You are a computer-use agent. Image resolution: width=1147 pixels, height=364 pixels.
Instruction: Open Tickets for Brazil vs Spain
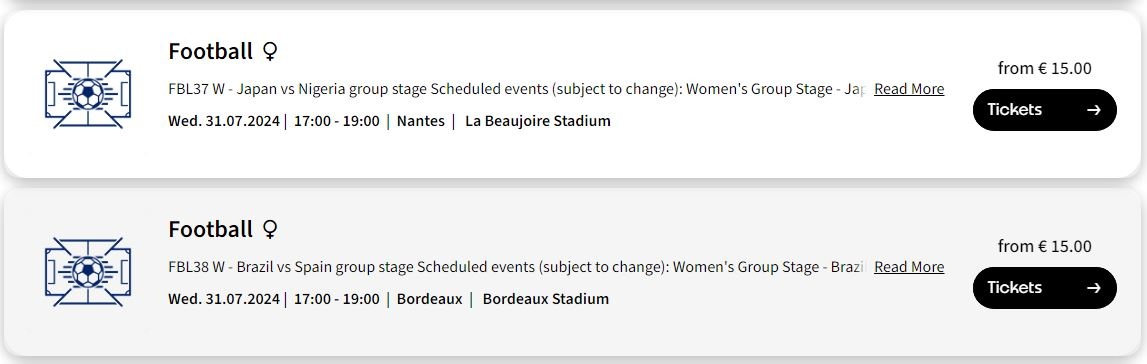1045,288
